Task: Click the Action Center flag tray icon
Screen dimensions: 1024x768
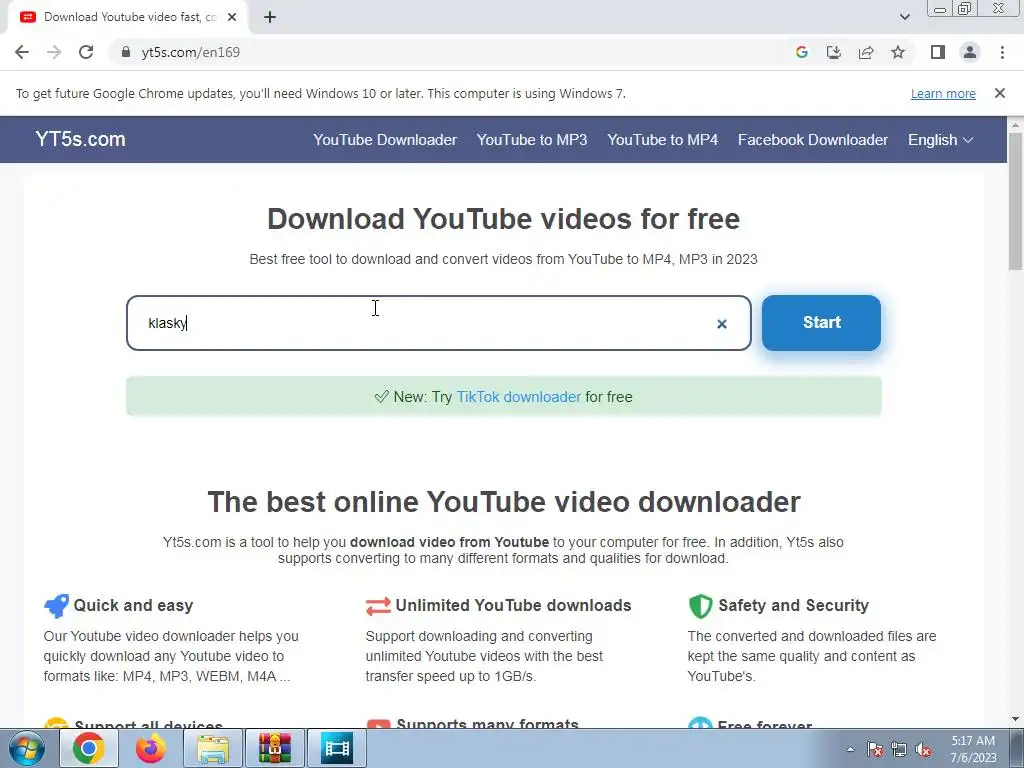Action: 875,749
